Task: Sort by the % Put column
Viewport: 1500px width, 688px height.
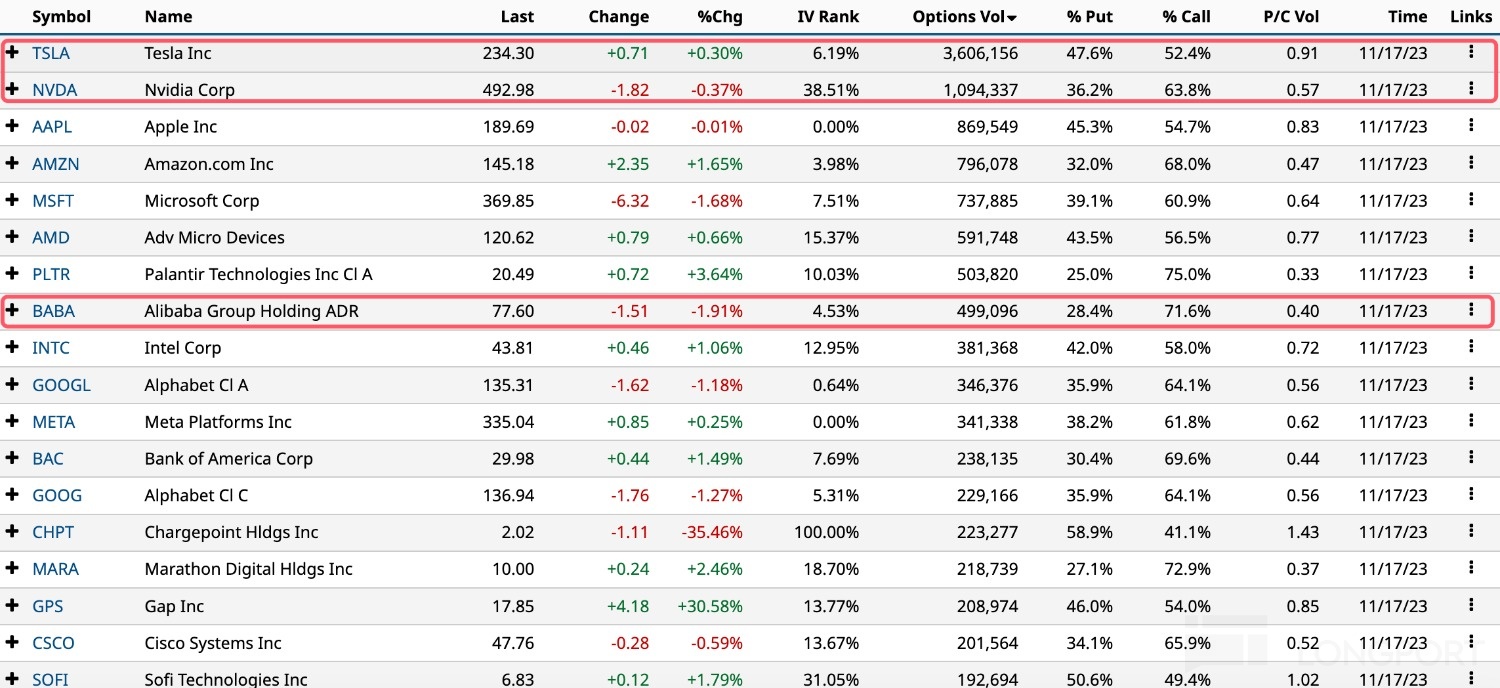Action: tap(1090, 16)
